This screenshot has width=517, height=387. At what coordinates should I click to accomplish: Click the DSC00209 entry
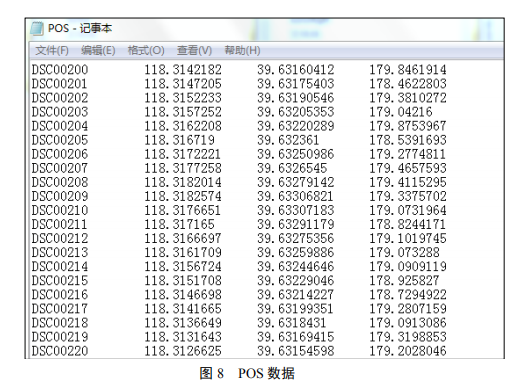(60, 196)
